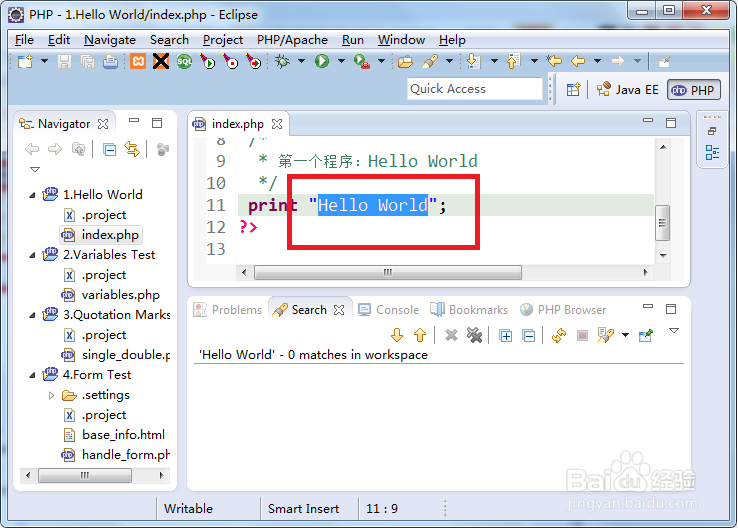Click Collapse All in Search view
738x530 pixels.
tap(529, 336)
